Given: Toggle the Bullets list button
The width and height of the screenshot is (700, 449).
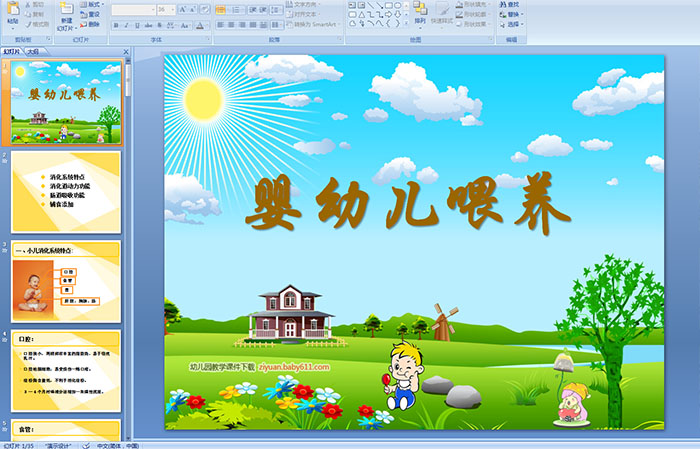Looking at the screenshot, I should (221, 10).
